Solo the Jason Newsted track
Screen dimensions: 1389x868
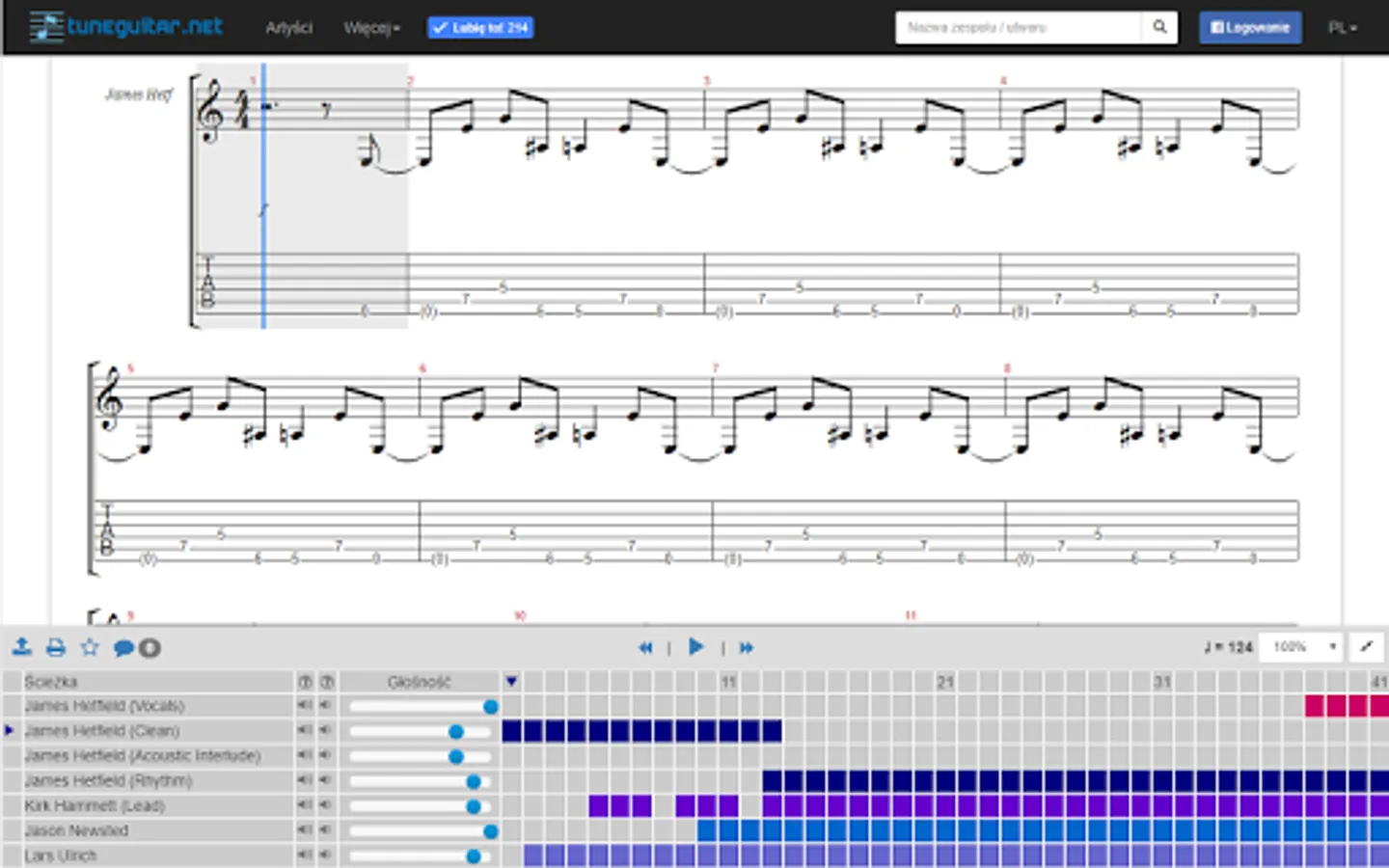(305, 831)
